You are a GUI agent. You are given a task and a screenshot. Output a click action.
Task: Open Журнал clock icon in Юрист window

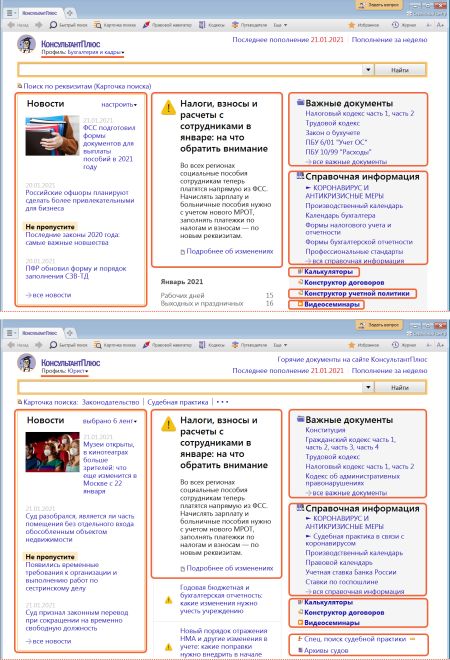[395, 345]
